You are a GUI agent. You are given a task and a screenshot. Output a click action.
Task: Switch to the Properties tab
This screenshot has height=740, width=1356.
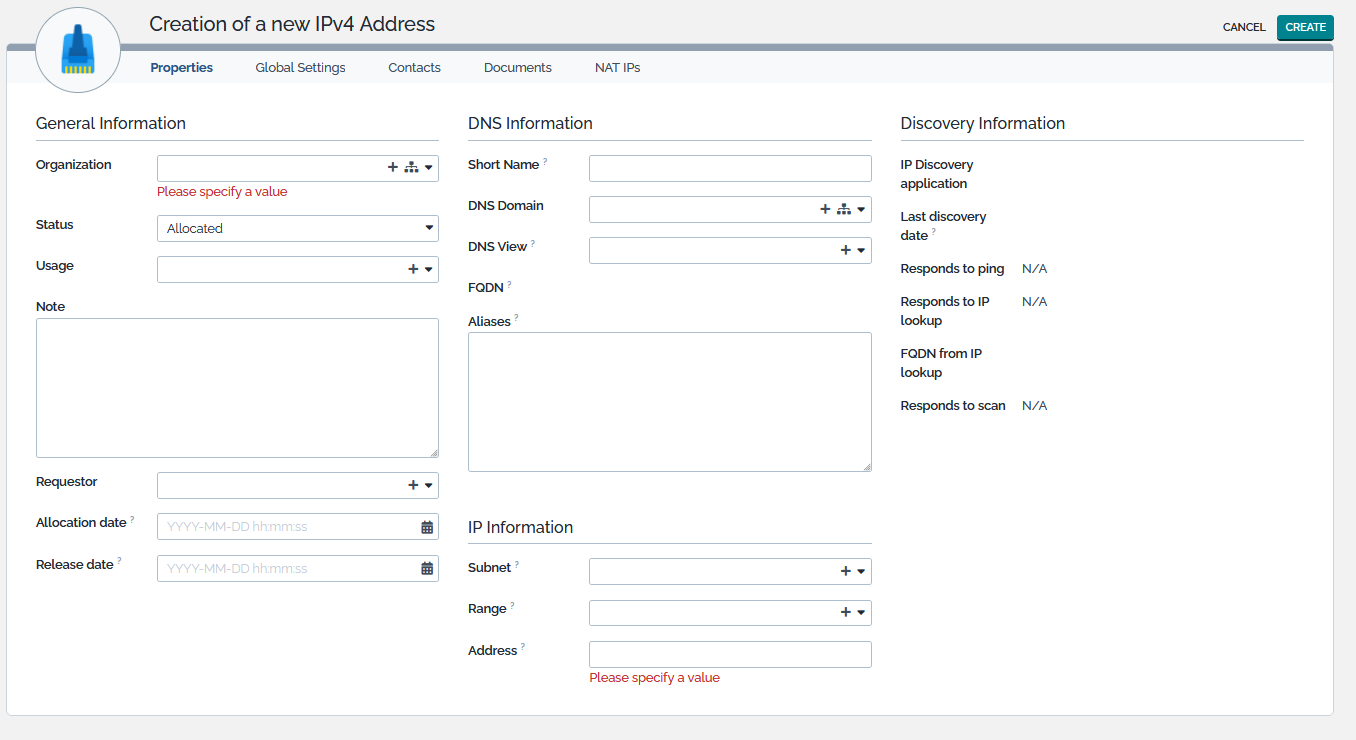181,68
